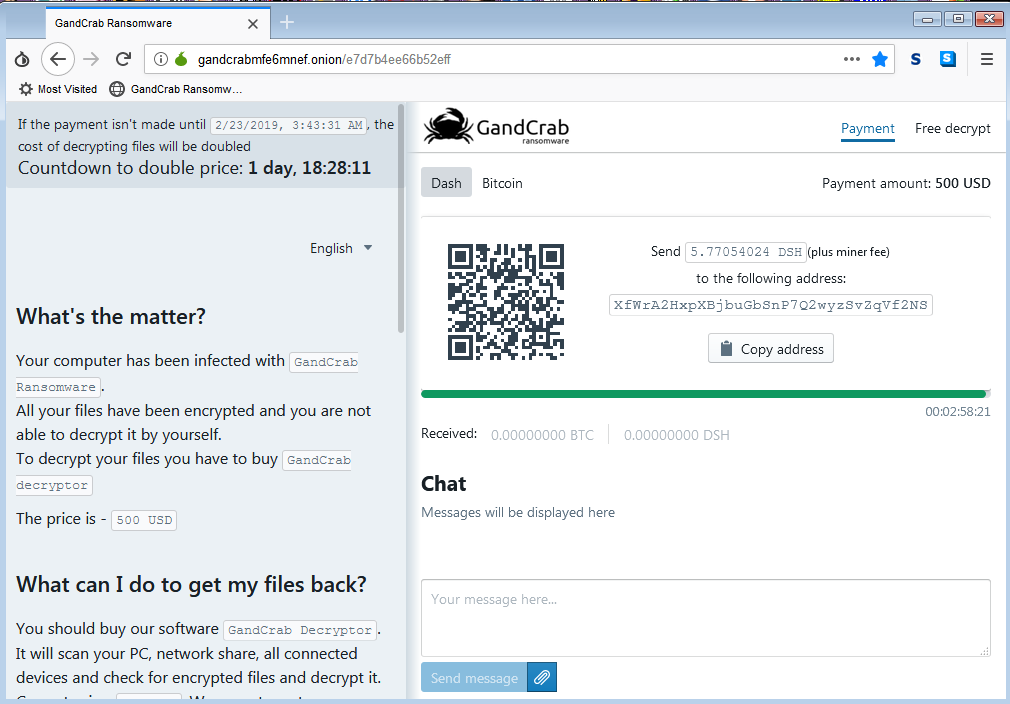Open a new browser tab
Screen dimensions: 1010x704
tap(287, 23)
